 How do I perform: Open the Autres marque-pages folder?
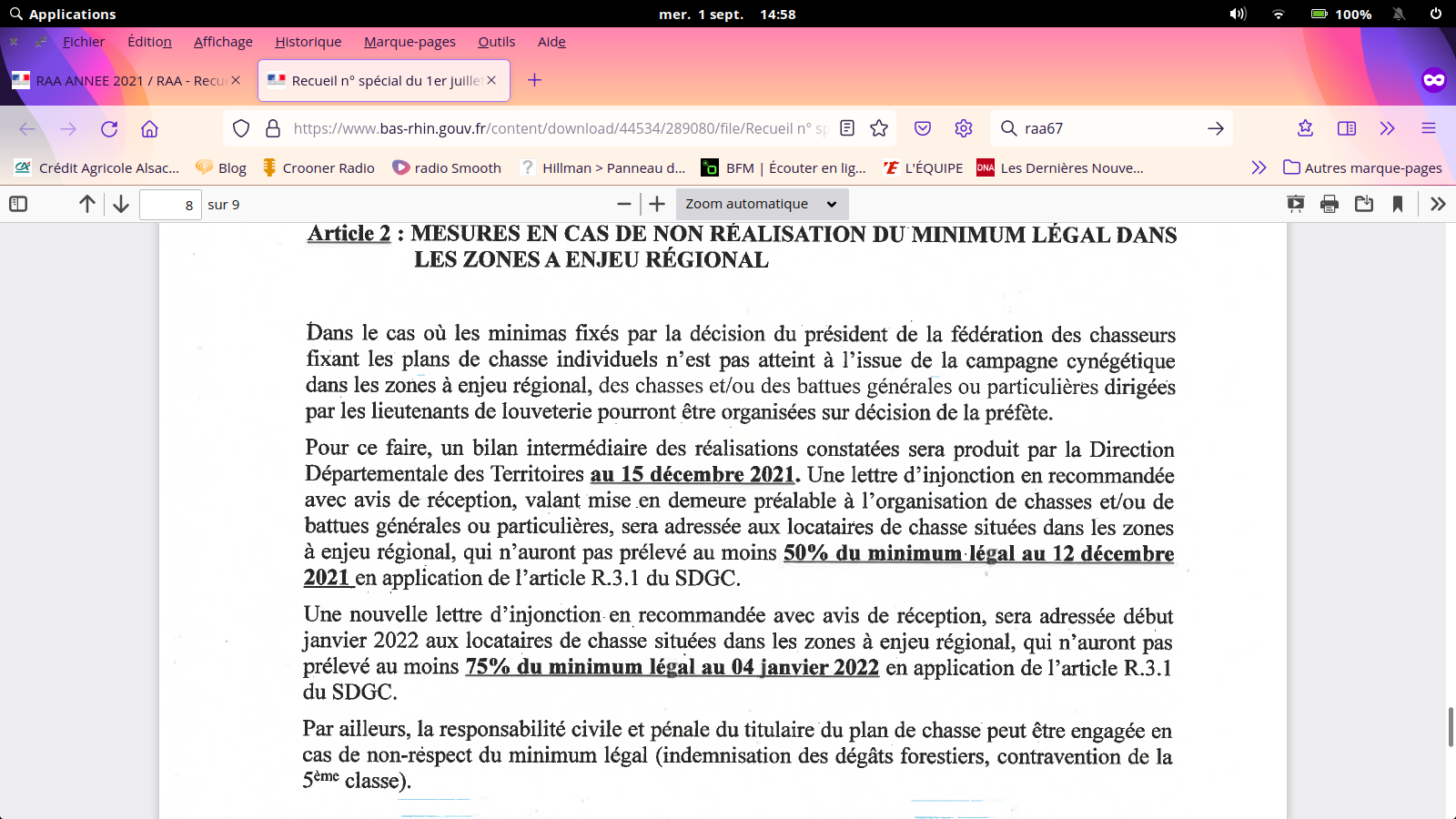pos(1362,167)
